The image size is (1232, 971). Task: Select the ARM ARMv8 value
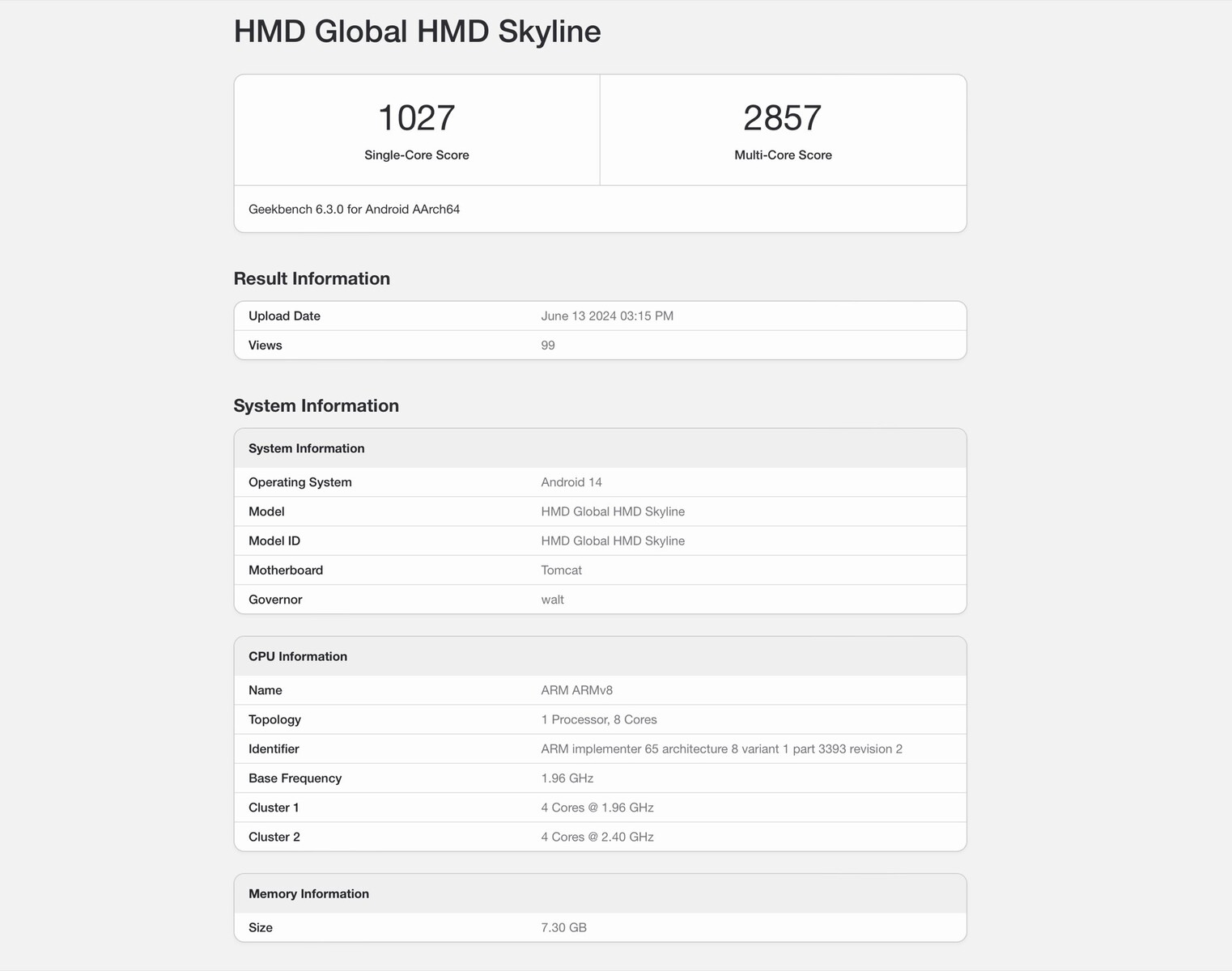(577, 690)
